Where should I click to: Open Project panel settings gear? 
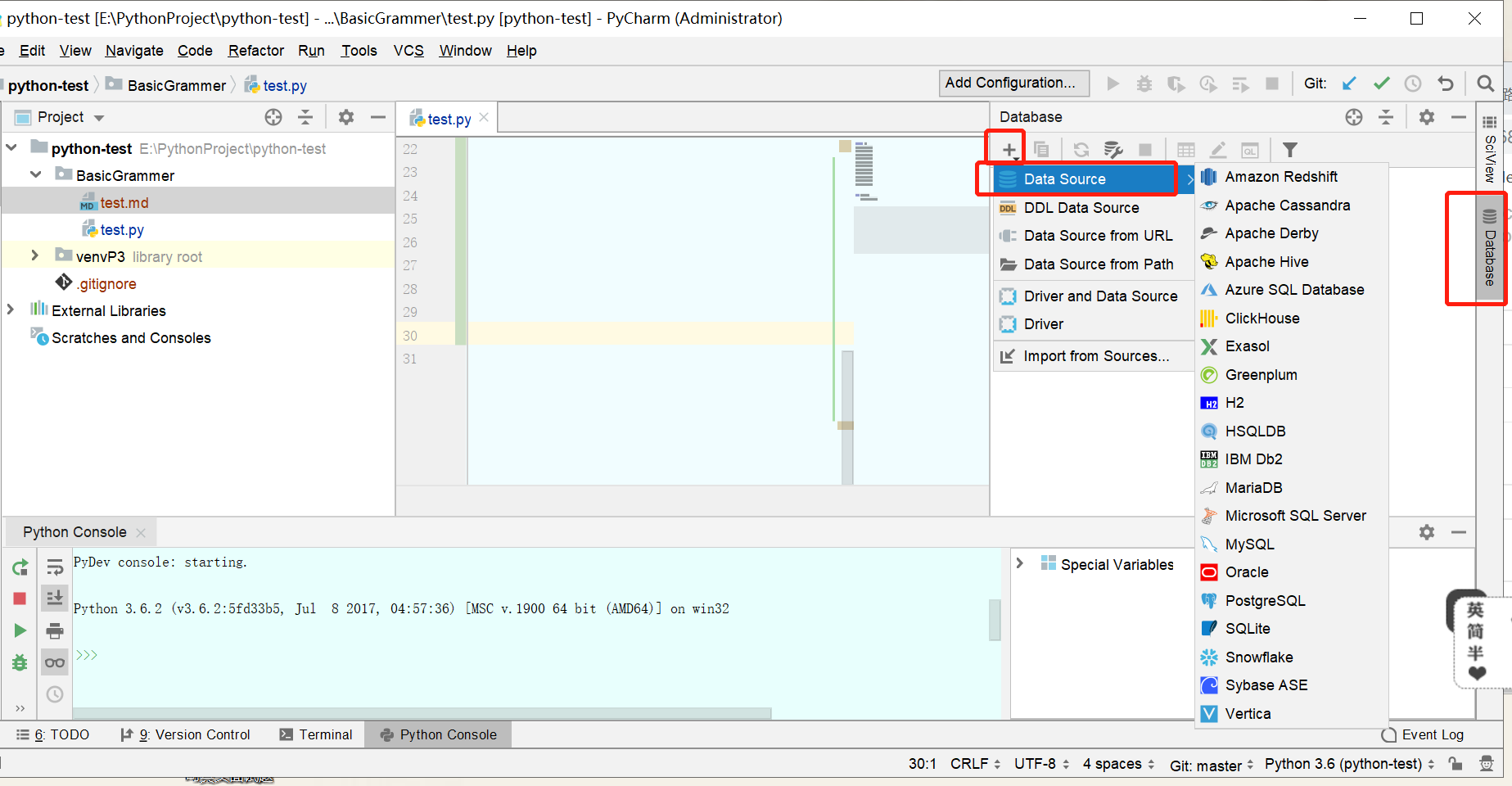tap(346, 117)
